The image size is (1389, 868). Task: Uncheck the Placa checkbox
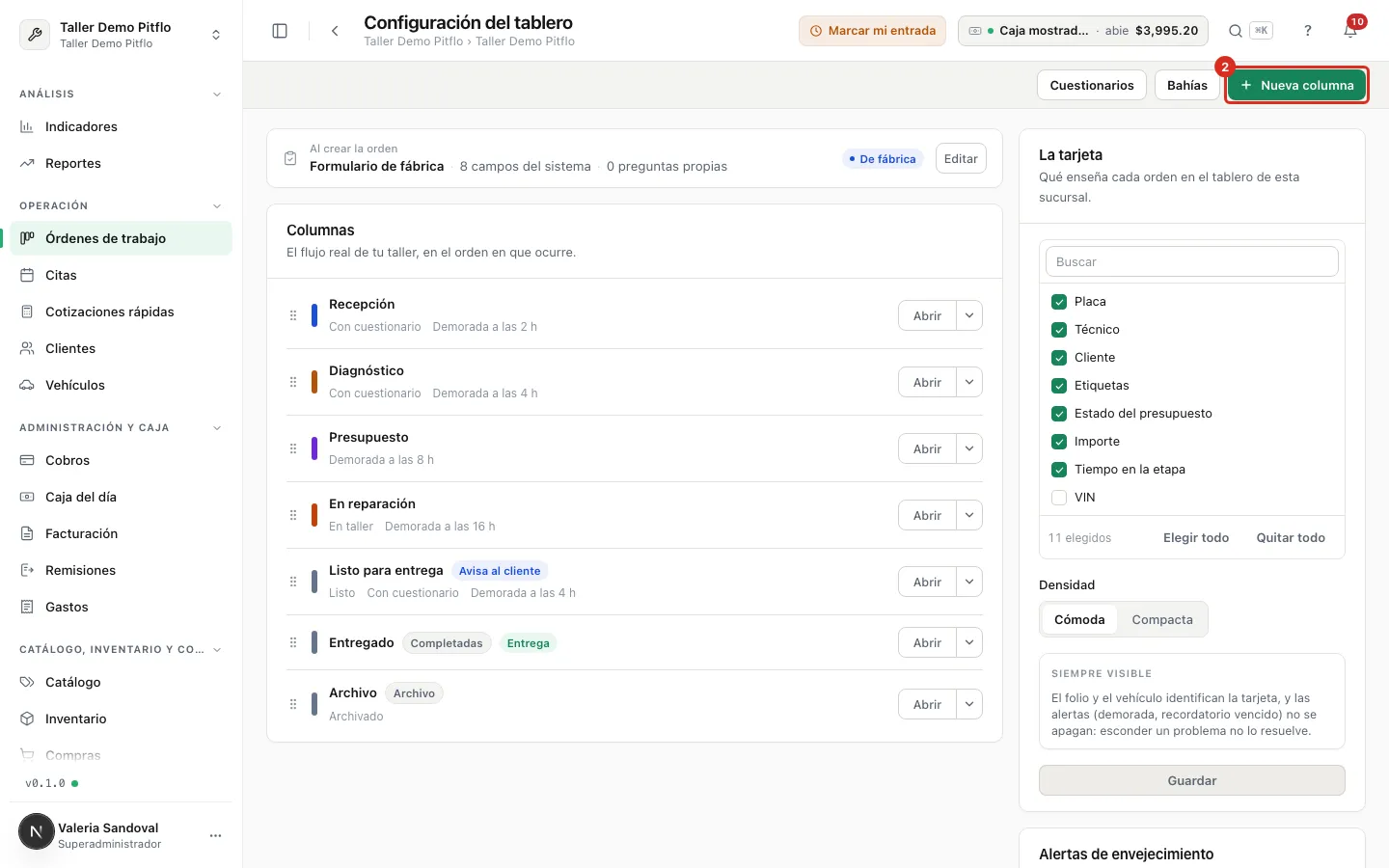pos(1059,302)
